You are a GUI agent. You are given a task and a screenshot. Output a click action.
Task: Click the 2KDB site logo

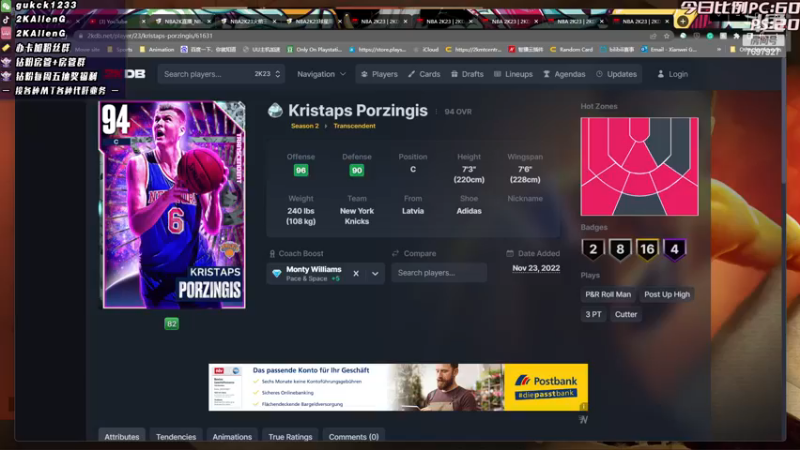pos(126,74)
